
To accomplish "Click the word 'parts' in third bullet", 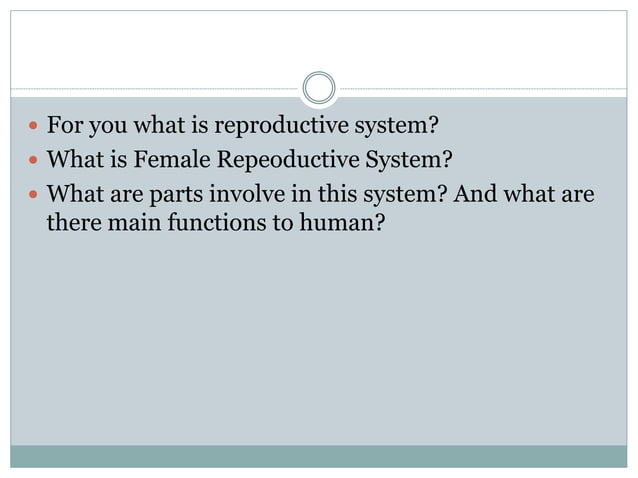I will (x=176, y=195).
